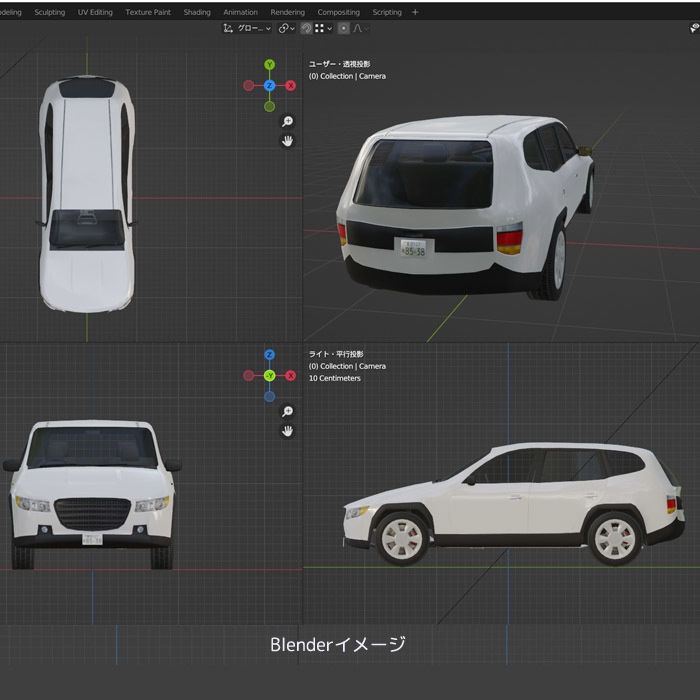Toggle proportional editing
The height and width of the screenshot is (700, 700).
pos(343,29)
